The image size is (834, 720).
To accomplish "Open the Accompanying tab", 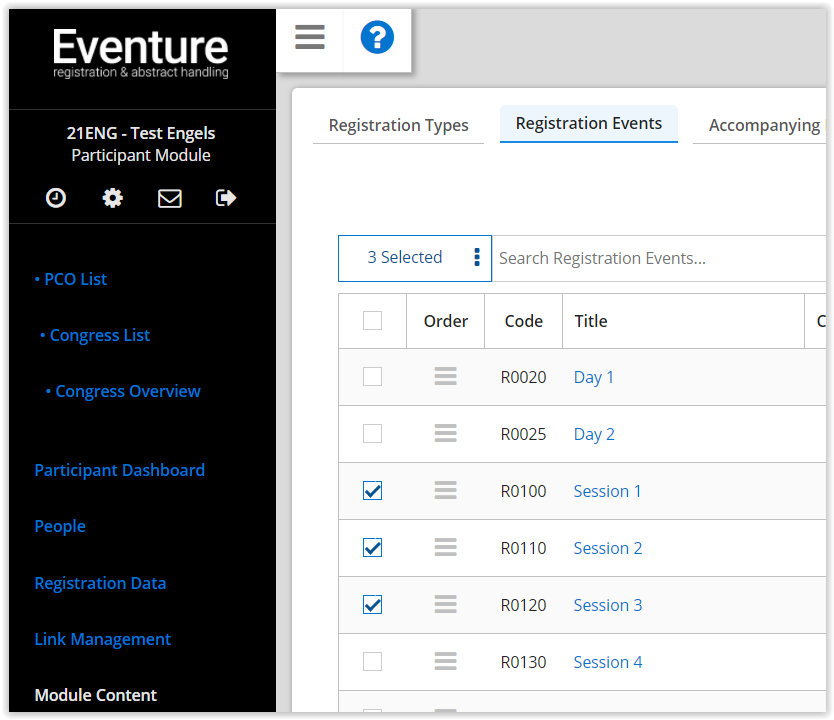I will point(763,124).
